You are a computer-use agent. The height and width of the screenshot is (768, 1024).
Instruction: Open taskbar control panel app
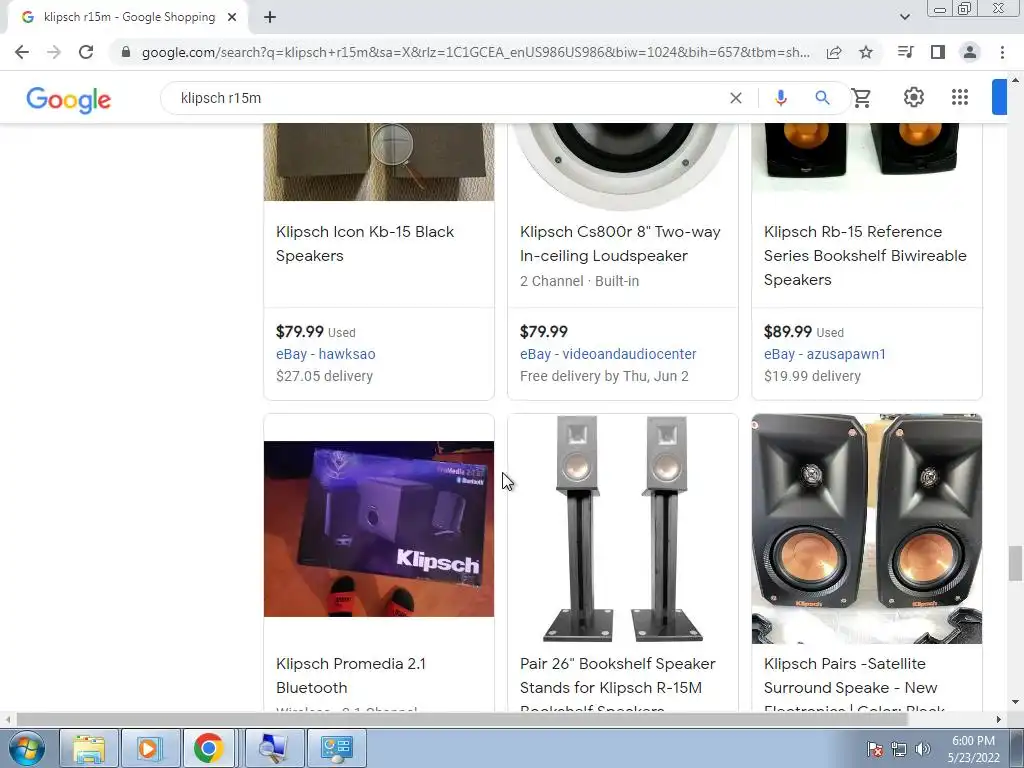[336, 748]
